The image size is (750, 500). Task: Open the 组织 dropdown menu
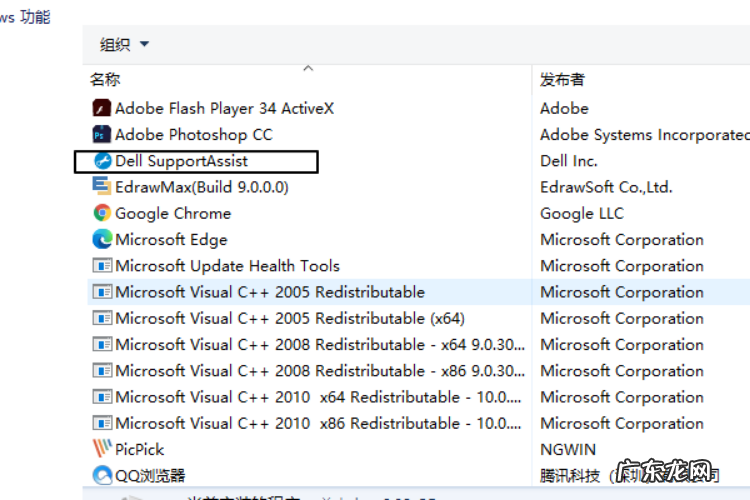point(124,44)
